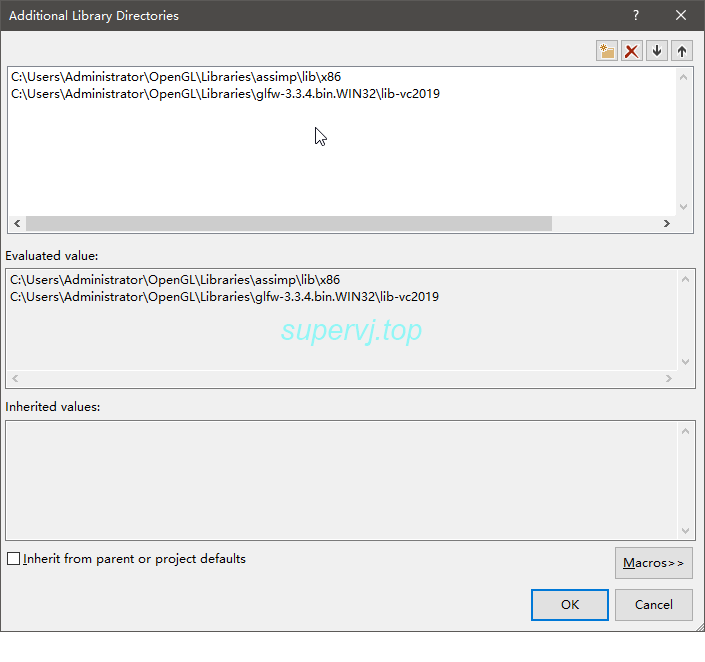Open help via the question mark icon

pyautogui.click(x=636, y=15)
